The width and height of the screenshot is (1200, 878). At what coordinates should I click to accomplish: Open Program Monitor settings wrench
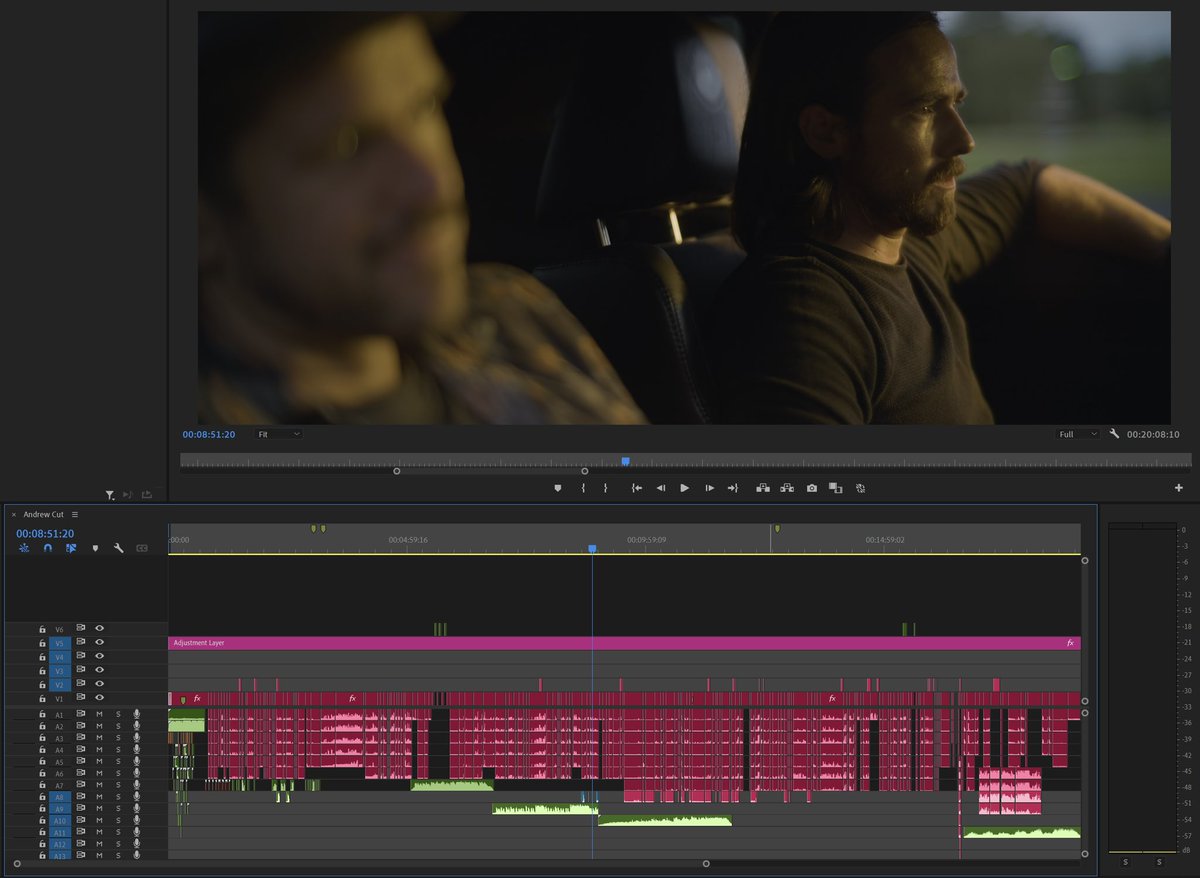click(x=1114, y=434)
